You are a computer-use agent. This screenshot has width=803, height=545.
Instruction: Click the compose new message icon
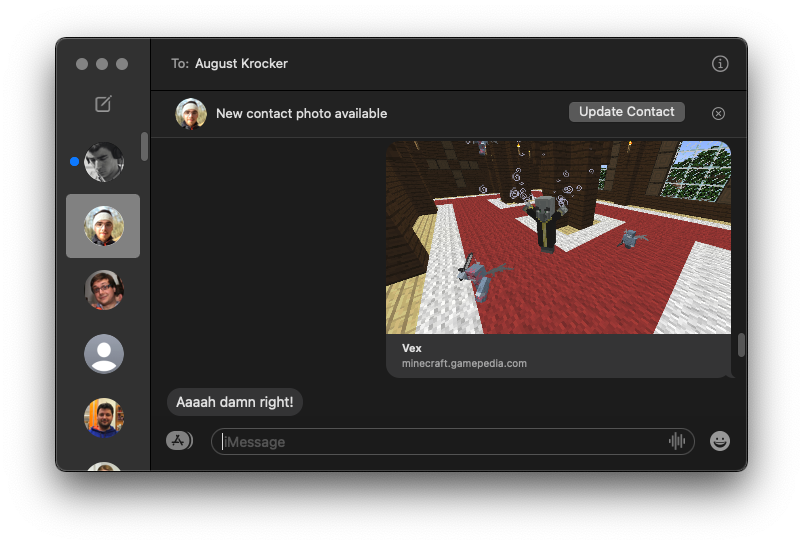click(x=103, y=104)
